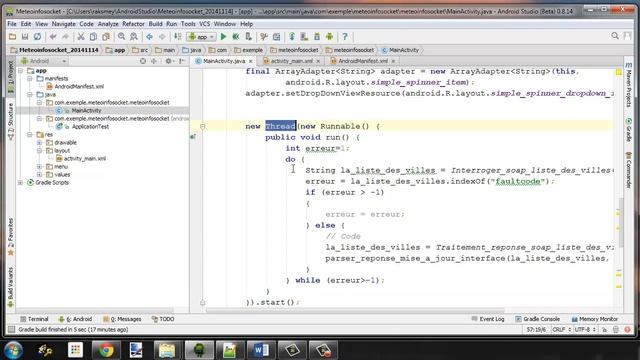This screenshot has width=640, height=360.
Task: Toggle the Build Variants side panel
Action: 11,288
